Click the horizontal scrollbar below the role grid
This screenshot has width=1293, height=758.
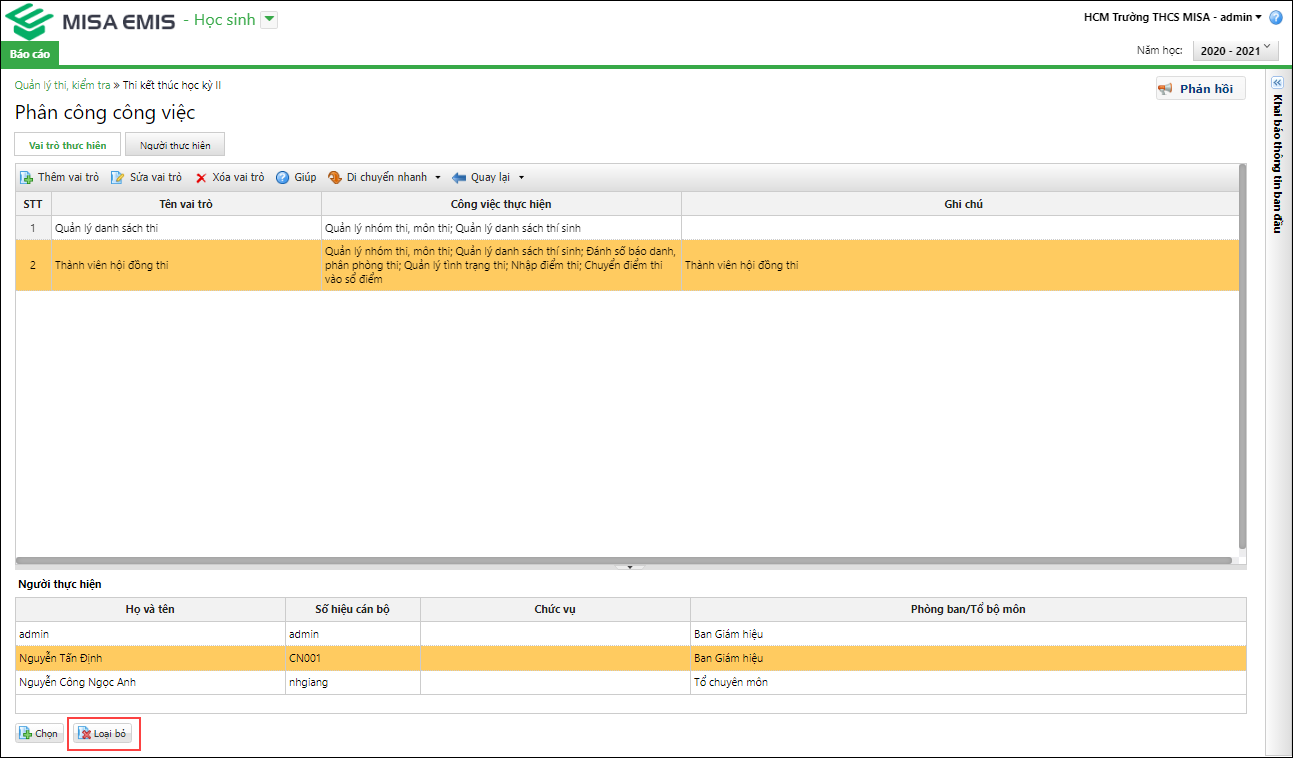(624, 560)
